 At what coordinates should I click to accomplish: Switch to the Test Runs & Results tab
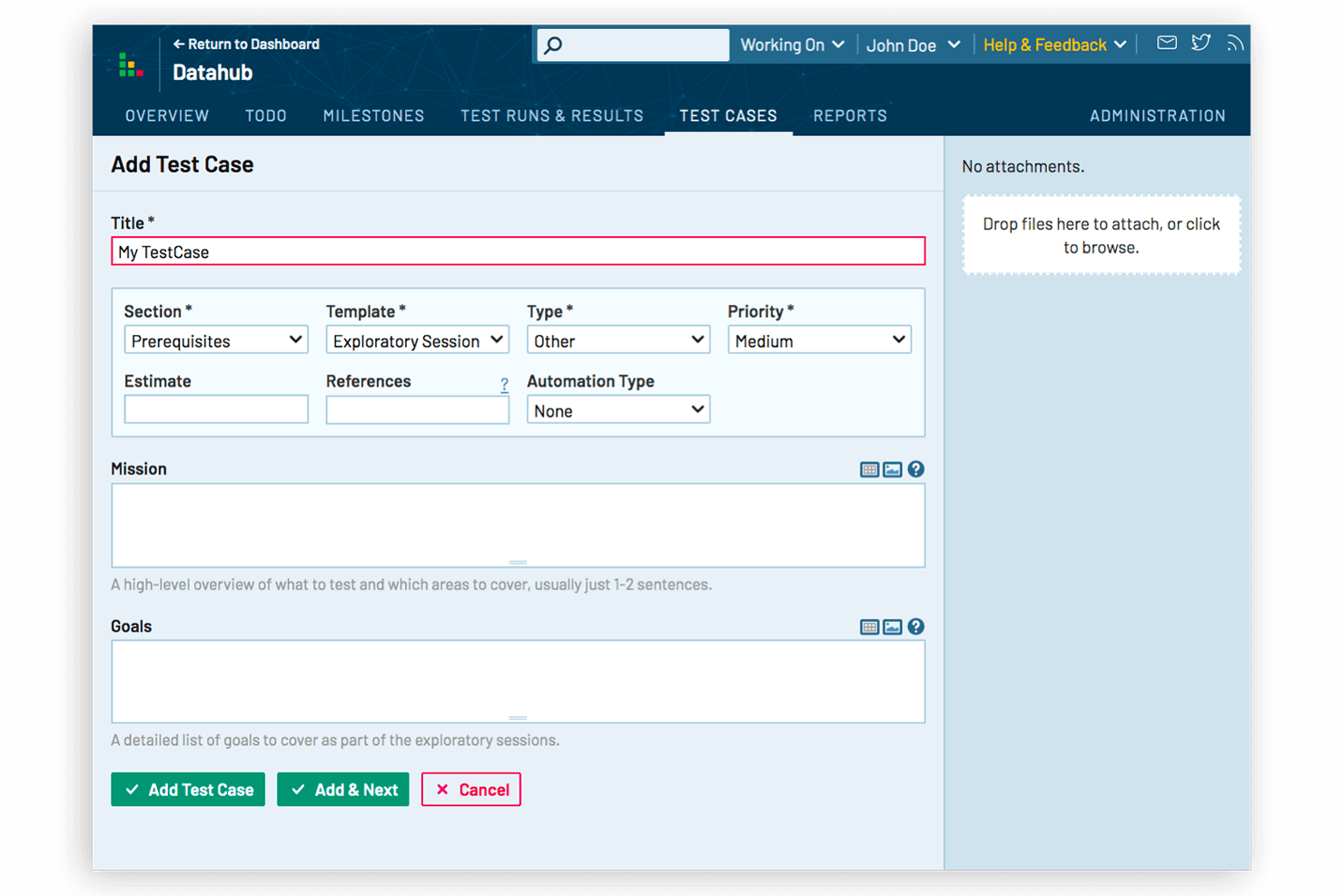tap(552, 115)
